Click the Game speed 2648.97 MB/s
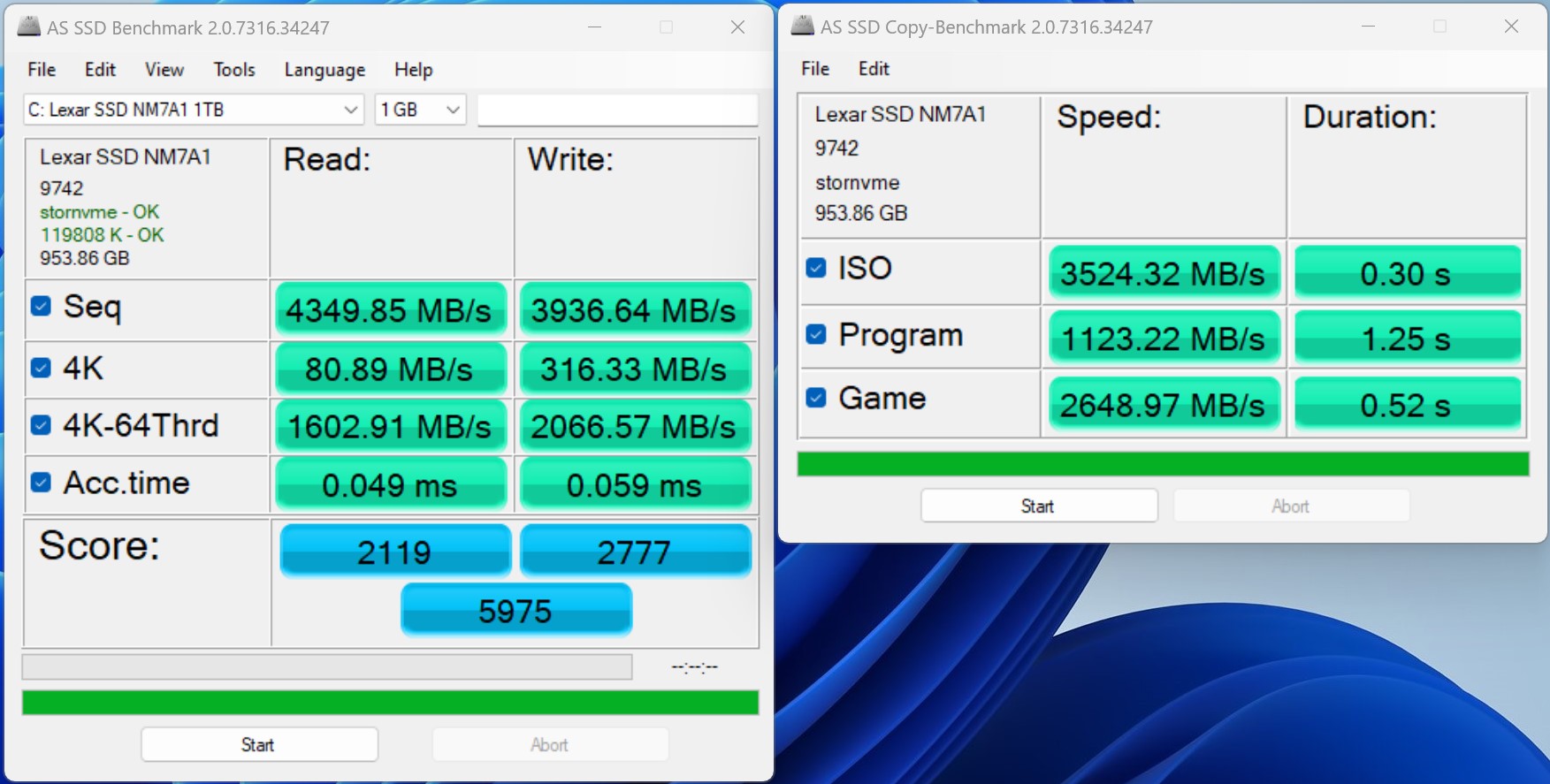 (x=1164, y=404)
